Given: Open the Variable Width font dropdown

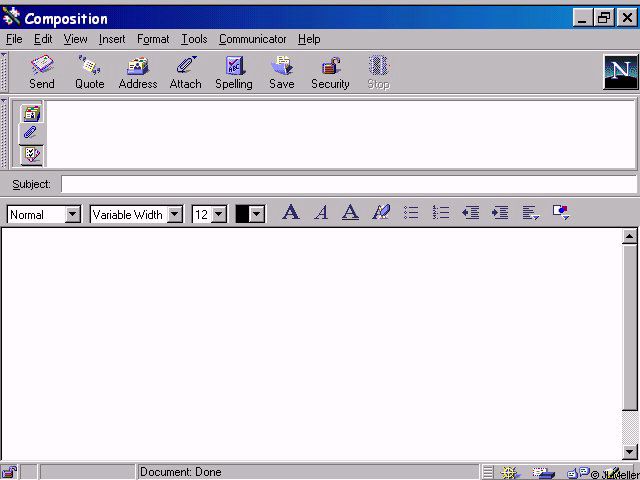Looking at the screenshot, I should click(175, 214).
